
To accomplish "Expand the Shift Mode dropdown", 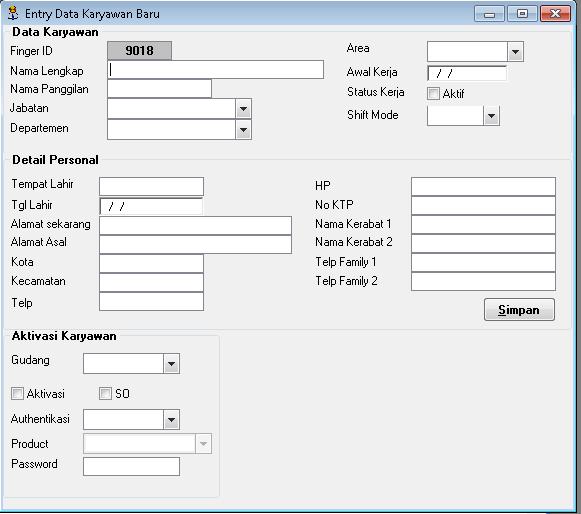I will coord(491,116).
